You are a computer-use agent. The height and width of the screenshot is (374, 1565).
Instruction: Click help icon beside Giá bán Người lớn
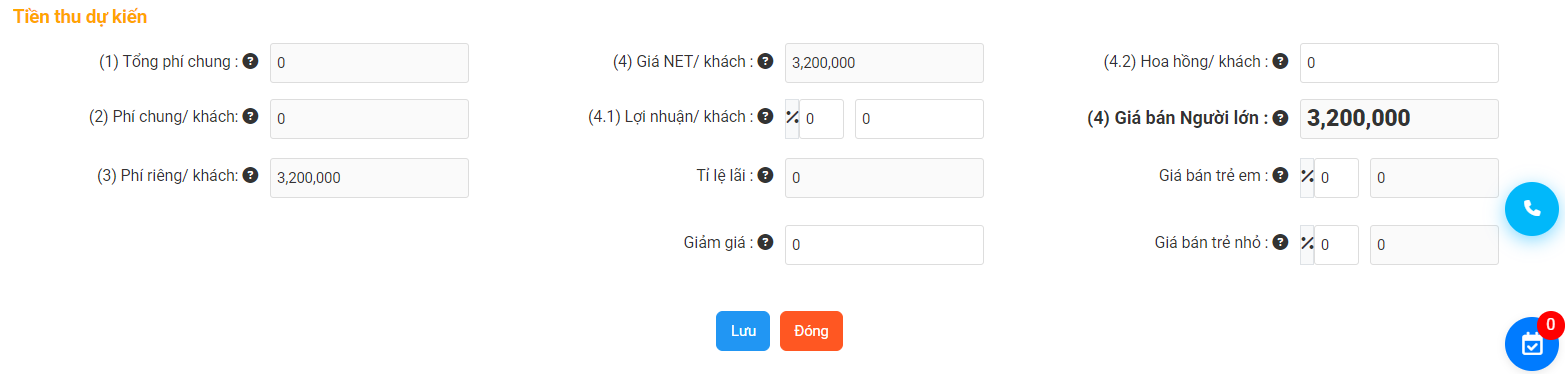1281,118
